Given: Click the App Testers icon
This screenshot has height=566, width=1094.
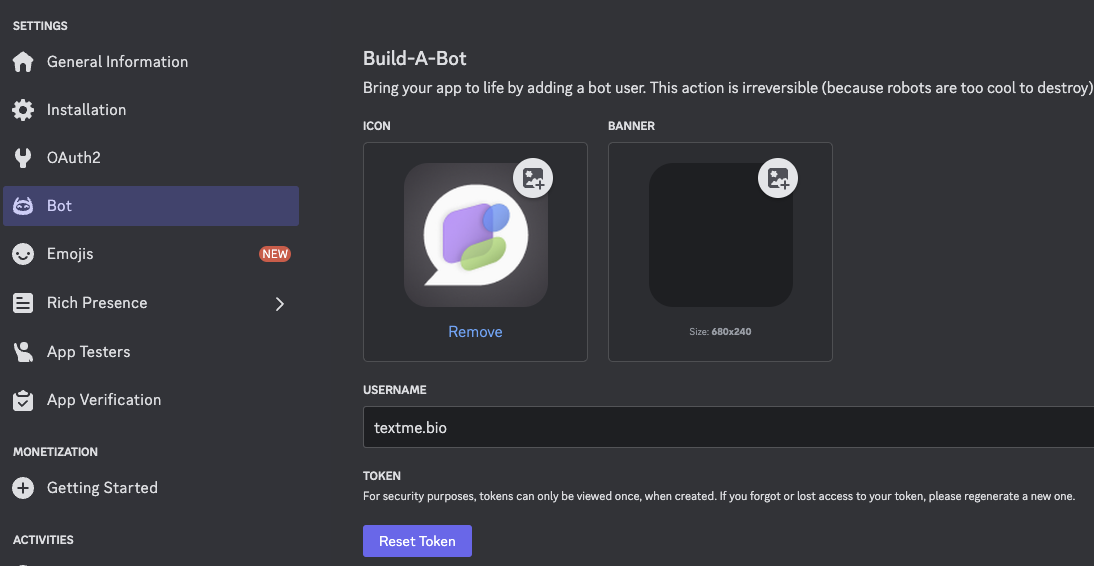Looking at the screenshot, I should pyautogui.click(x=23, y=352).
